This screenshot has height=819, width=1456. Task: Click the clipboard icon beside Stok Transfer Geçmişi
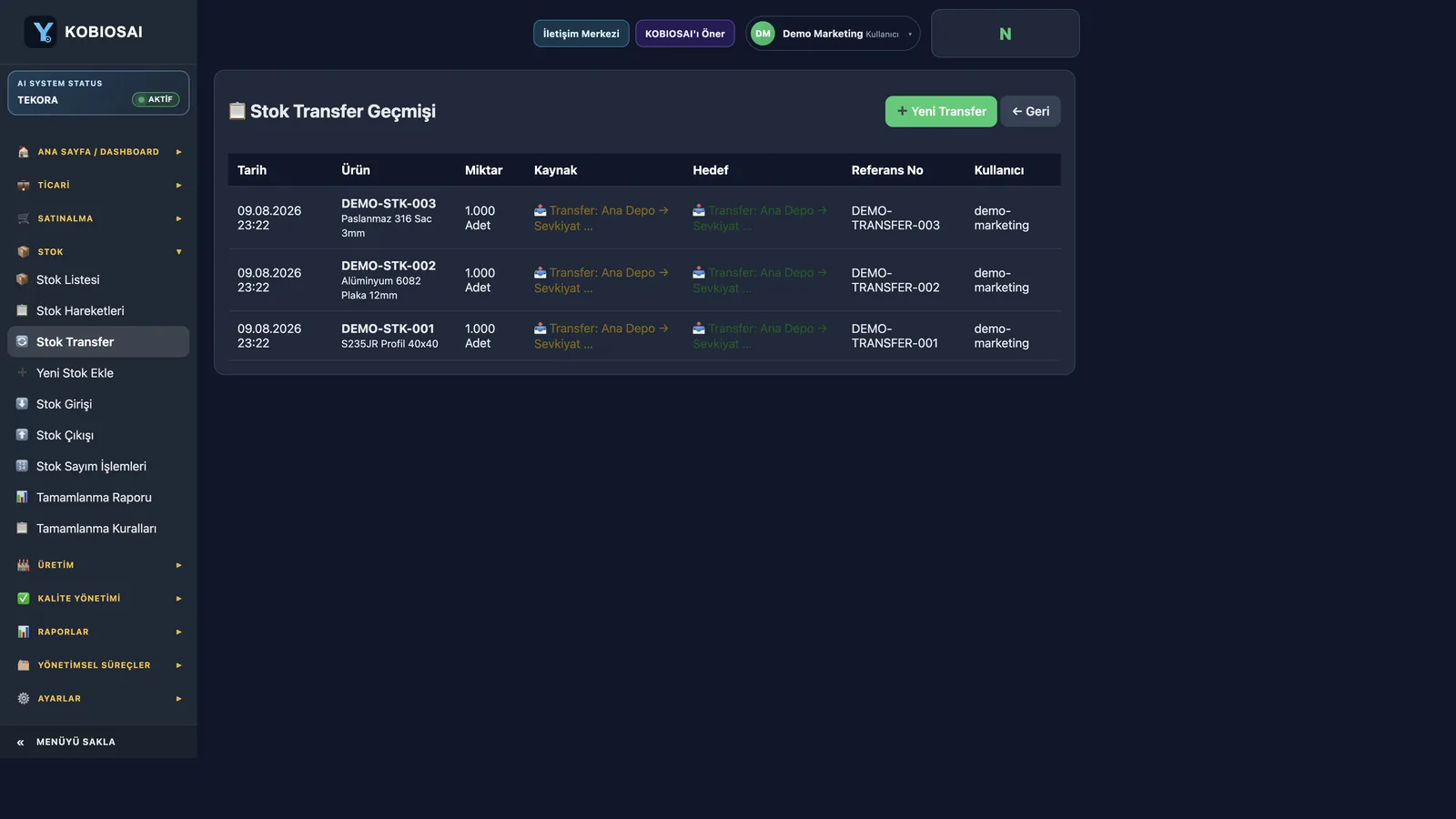tap(237, 111)
